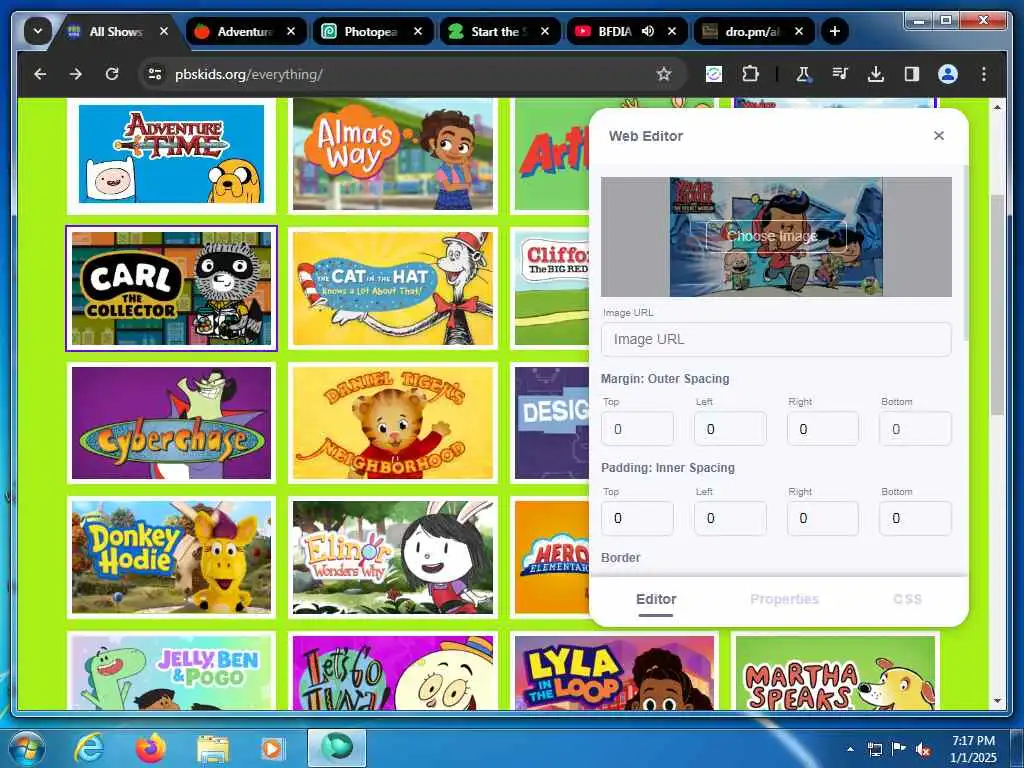
Task: Select the CSS tab in Web Editor
Action: coord(907,600)
